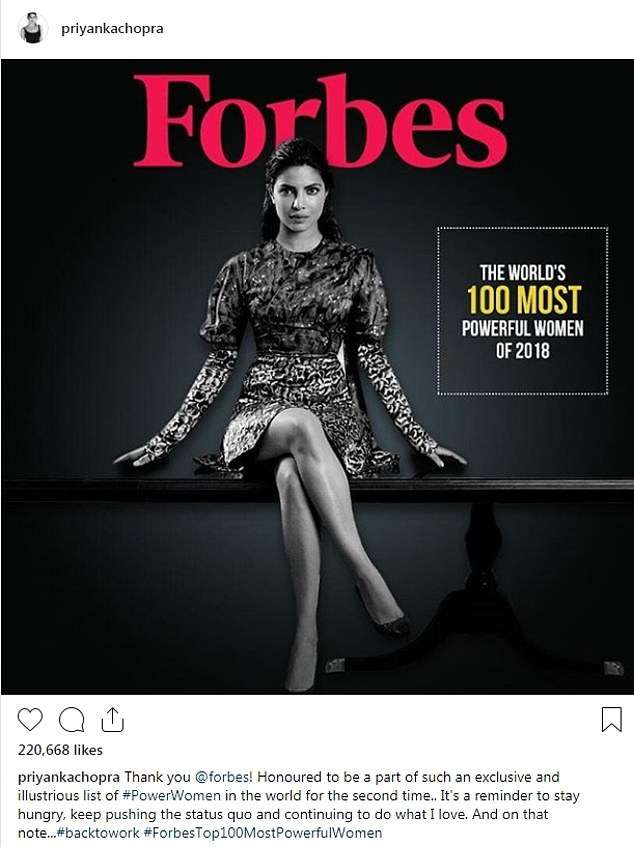This screenshot has height=847, width=634.
Task: Share the post via the share arrow icon
Action: [112, 720]
